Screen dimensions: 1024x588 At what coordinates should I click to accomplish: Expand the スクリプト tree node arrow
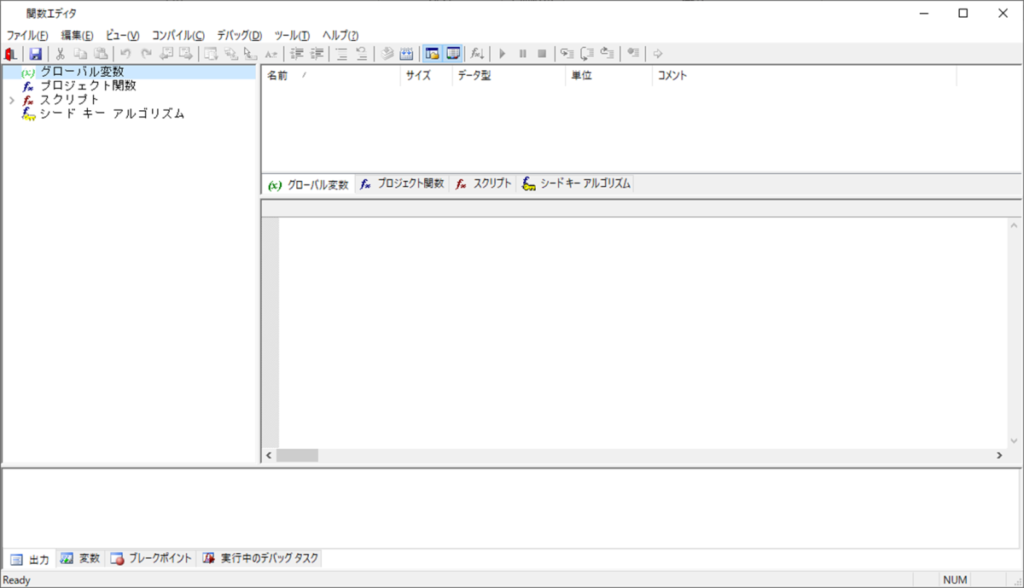point(11,100)
